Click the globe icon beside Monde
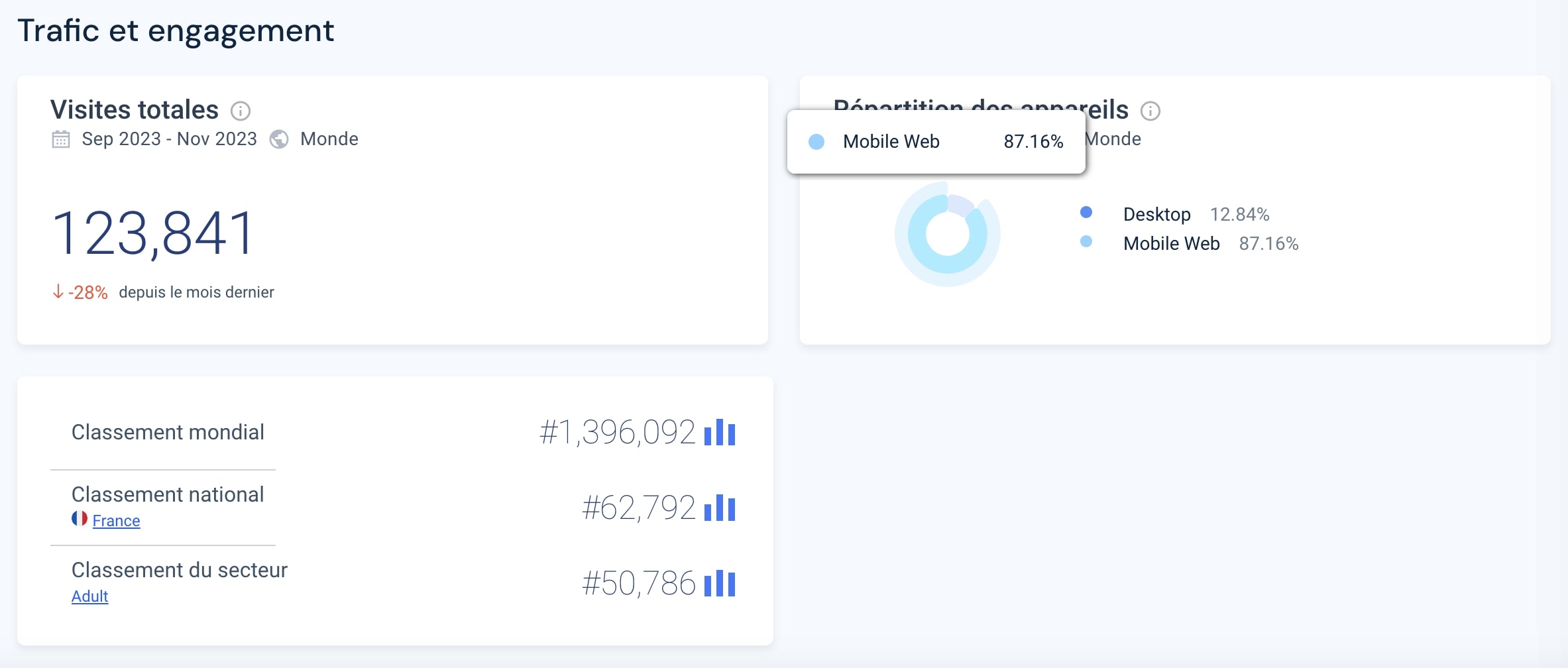 pyautogui.click(x=279, y=139)
